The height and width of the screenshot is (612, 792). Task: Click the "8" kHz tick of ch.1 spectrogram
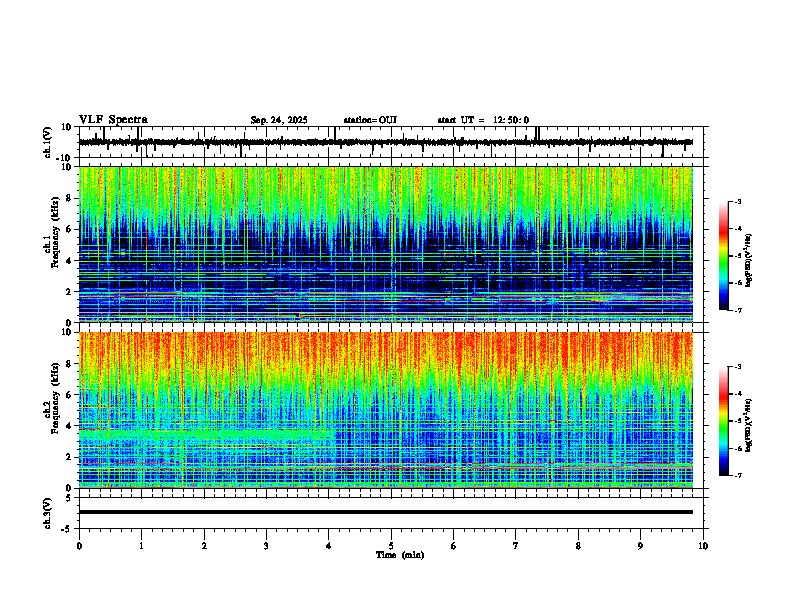click(70, 198)
